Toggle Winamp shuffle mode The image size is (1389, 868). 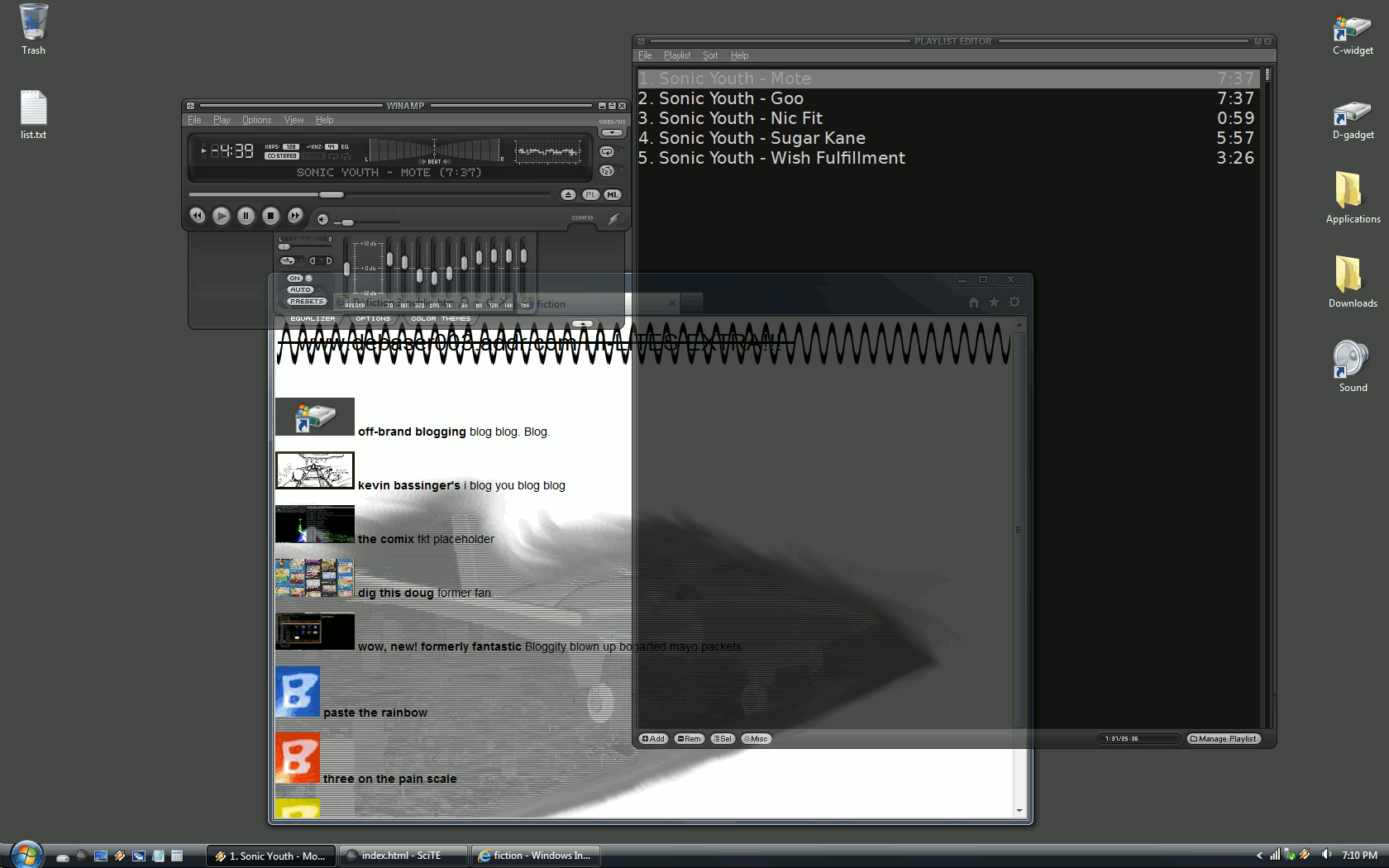[x=607, y=171]
